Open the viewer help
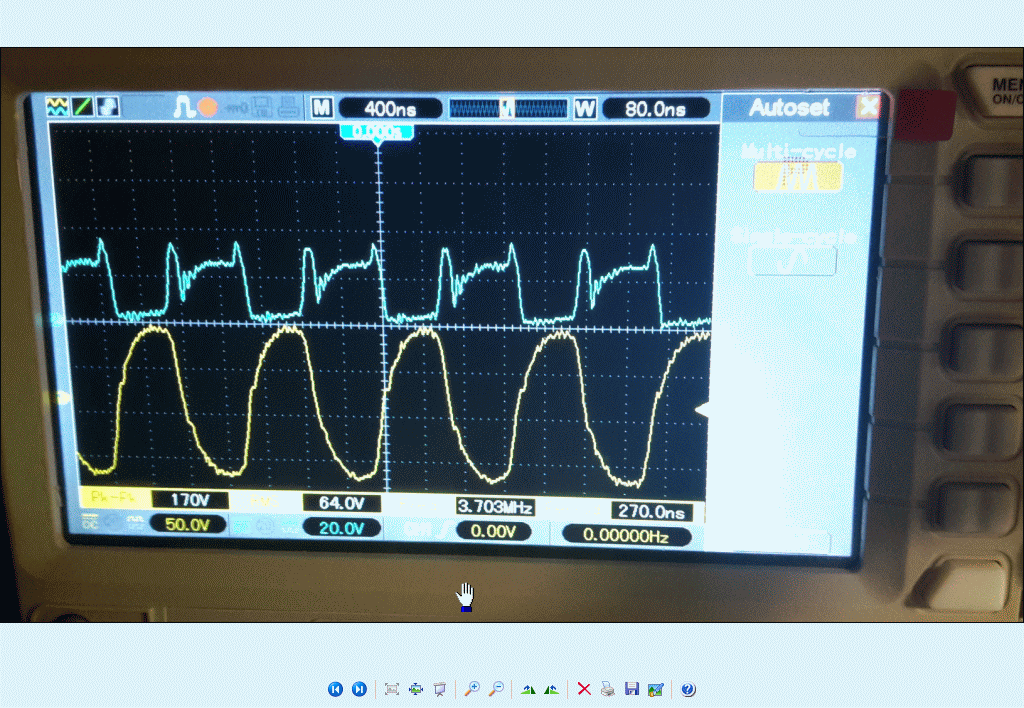 (688, 689)
